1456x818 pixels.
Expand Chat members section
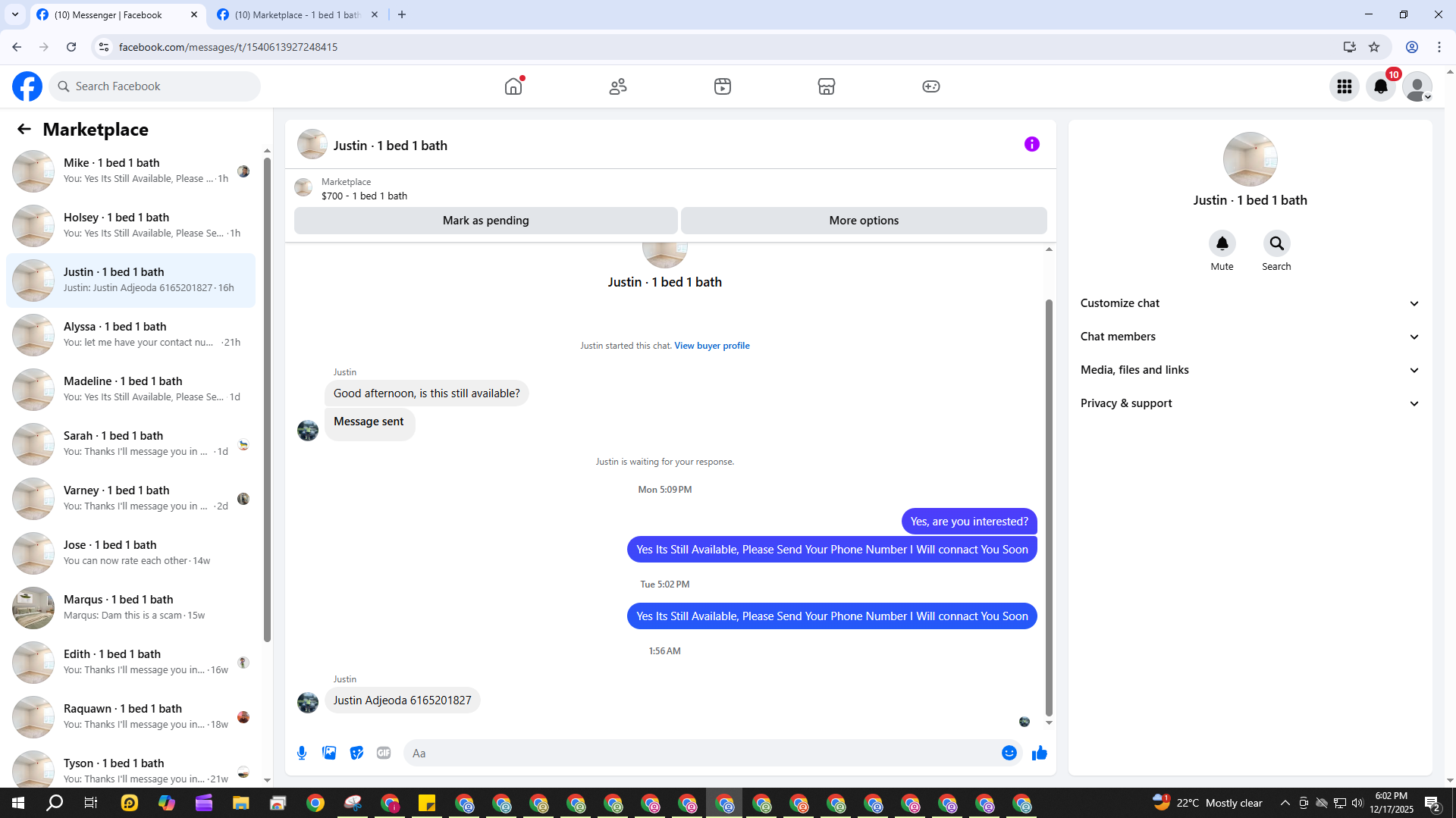click(x=1250, y=337)
